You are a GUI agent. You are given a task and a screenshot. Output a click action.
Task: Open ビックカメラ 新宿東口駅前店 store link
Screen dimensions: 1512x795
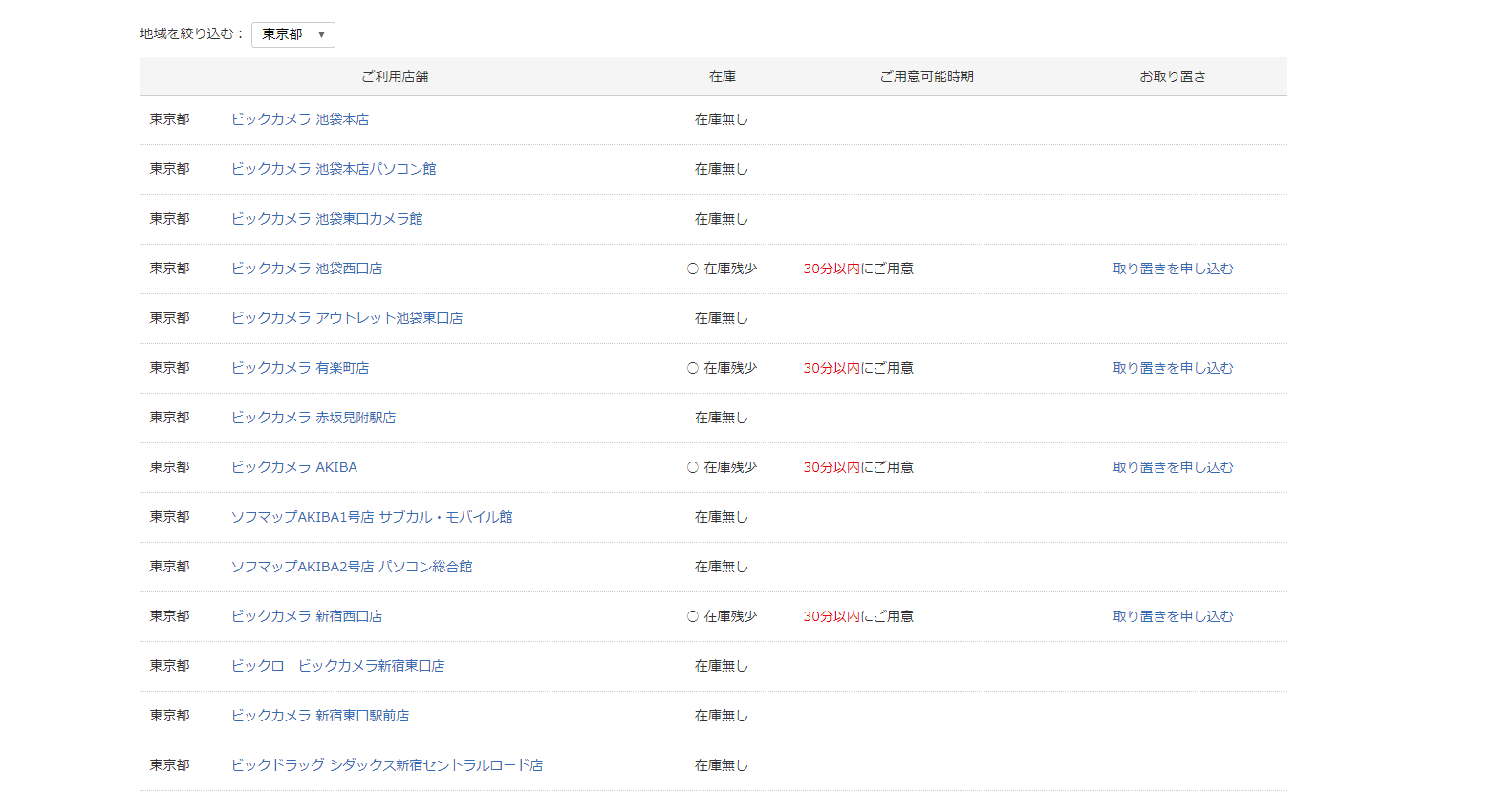pyautogui.click(x=320, y=716)
